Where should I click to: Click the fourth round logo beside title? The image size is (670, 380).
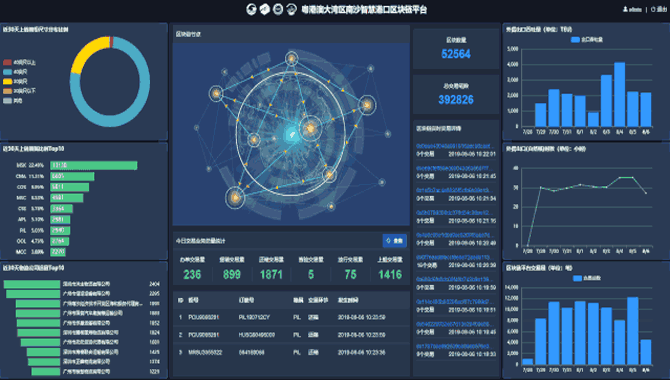point(291,9)
